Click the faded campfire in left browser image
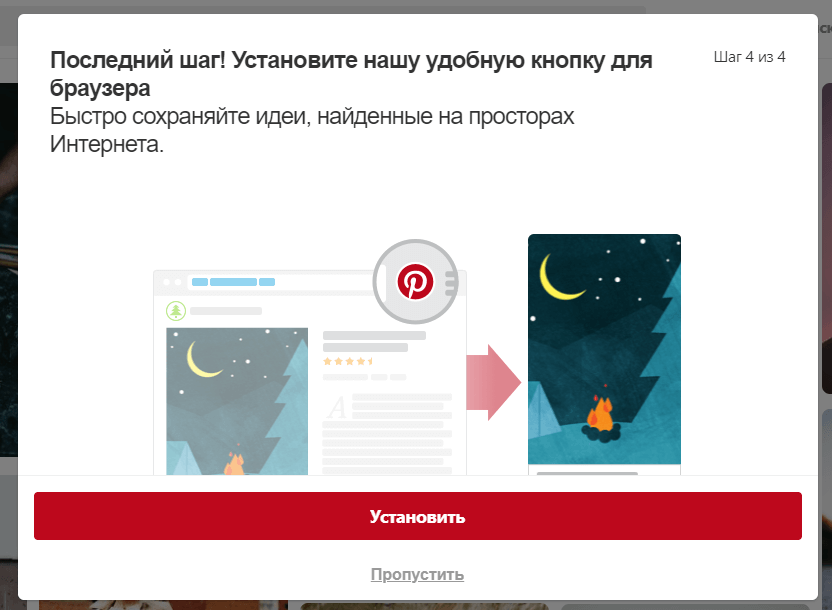832x610 pixels. click(x=234, y=463)
